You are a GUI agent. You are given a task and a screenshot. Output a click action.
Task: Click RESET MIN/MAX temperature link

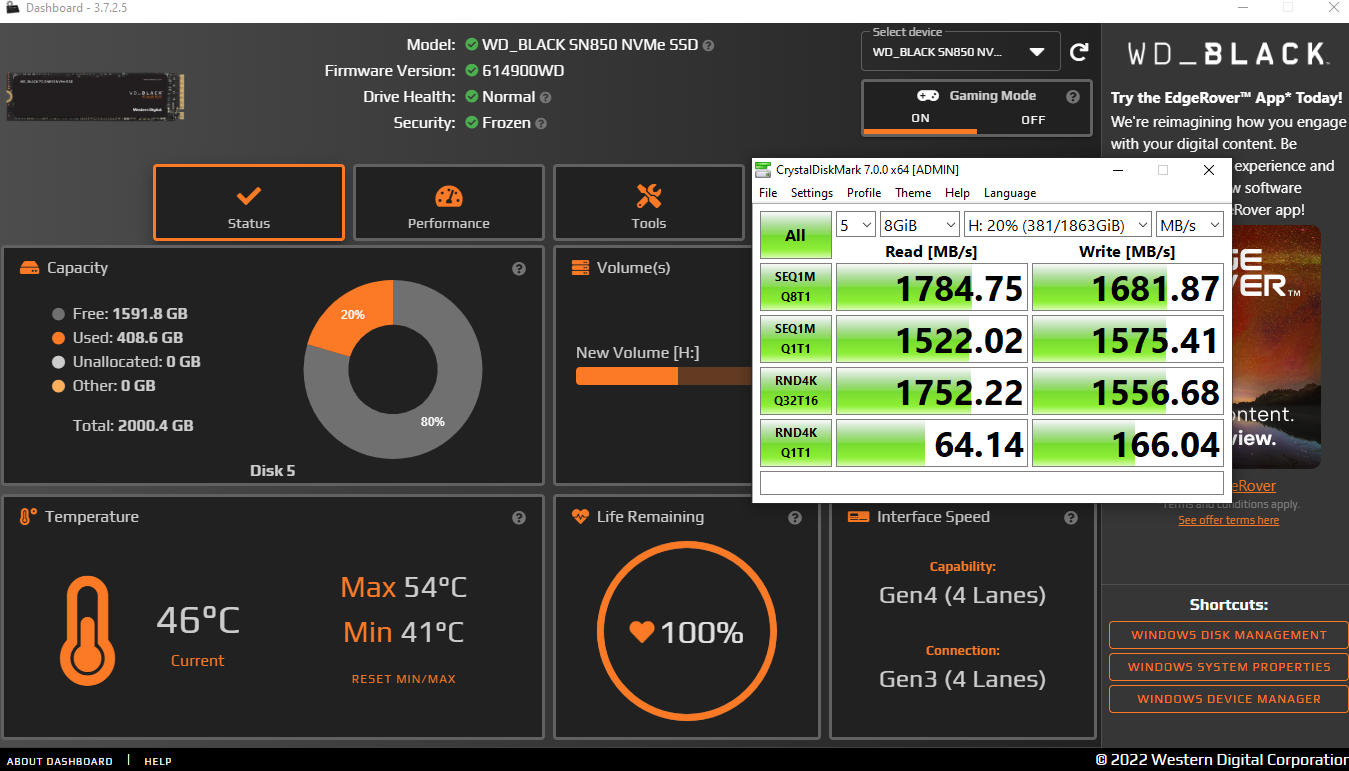403,679
